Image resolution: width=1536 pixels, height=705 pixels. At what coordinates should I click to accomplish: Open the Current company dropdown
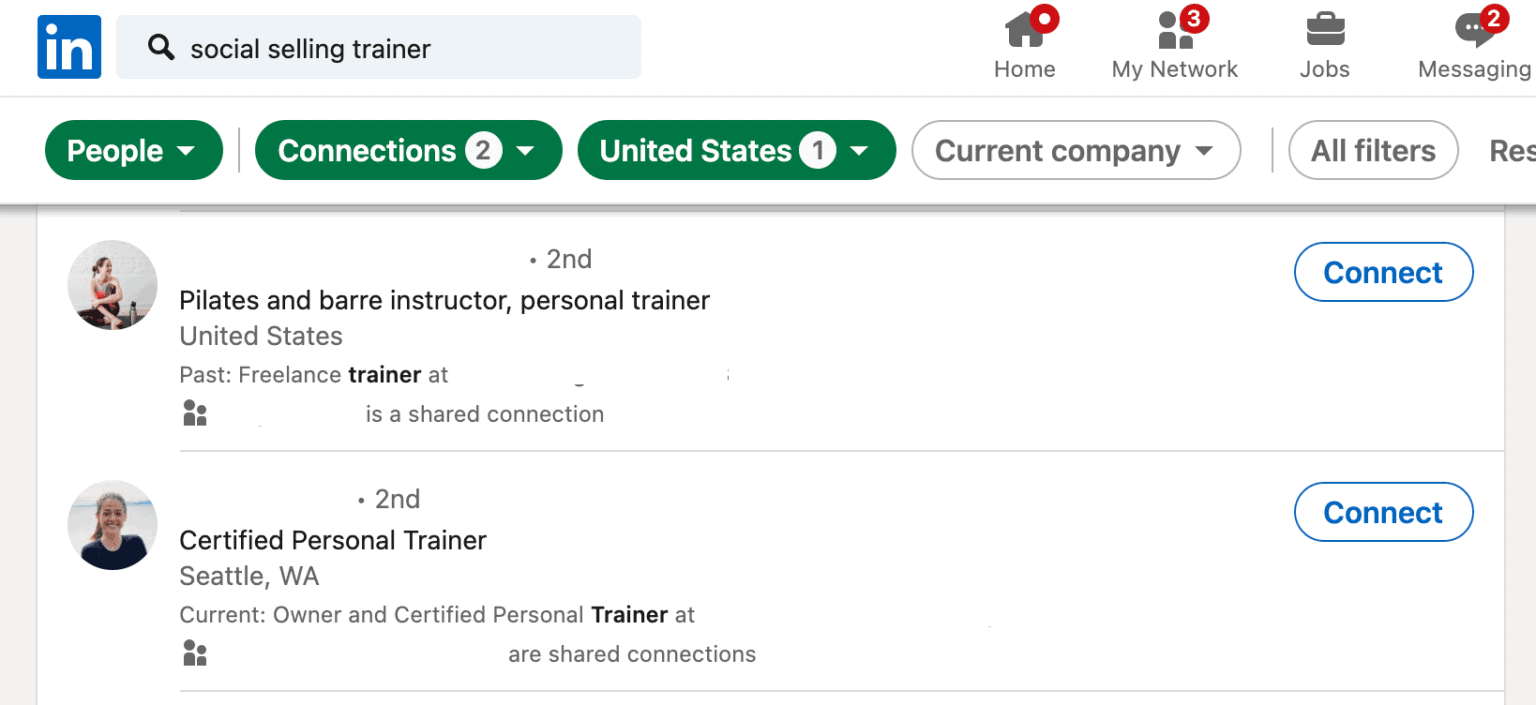click(x=1075, y=150)
